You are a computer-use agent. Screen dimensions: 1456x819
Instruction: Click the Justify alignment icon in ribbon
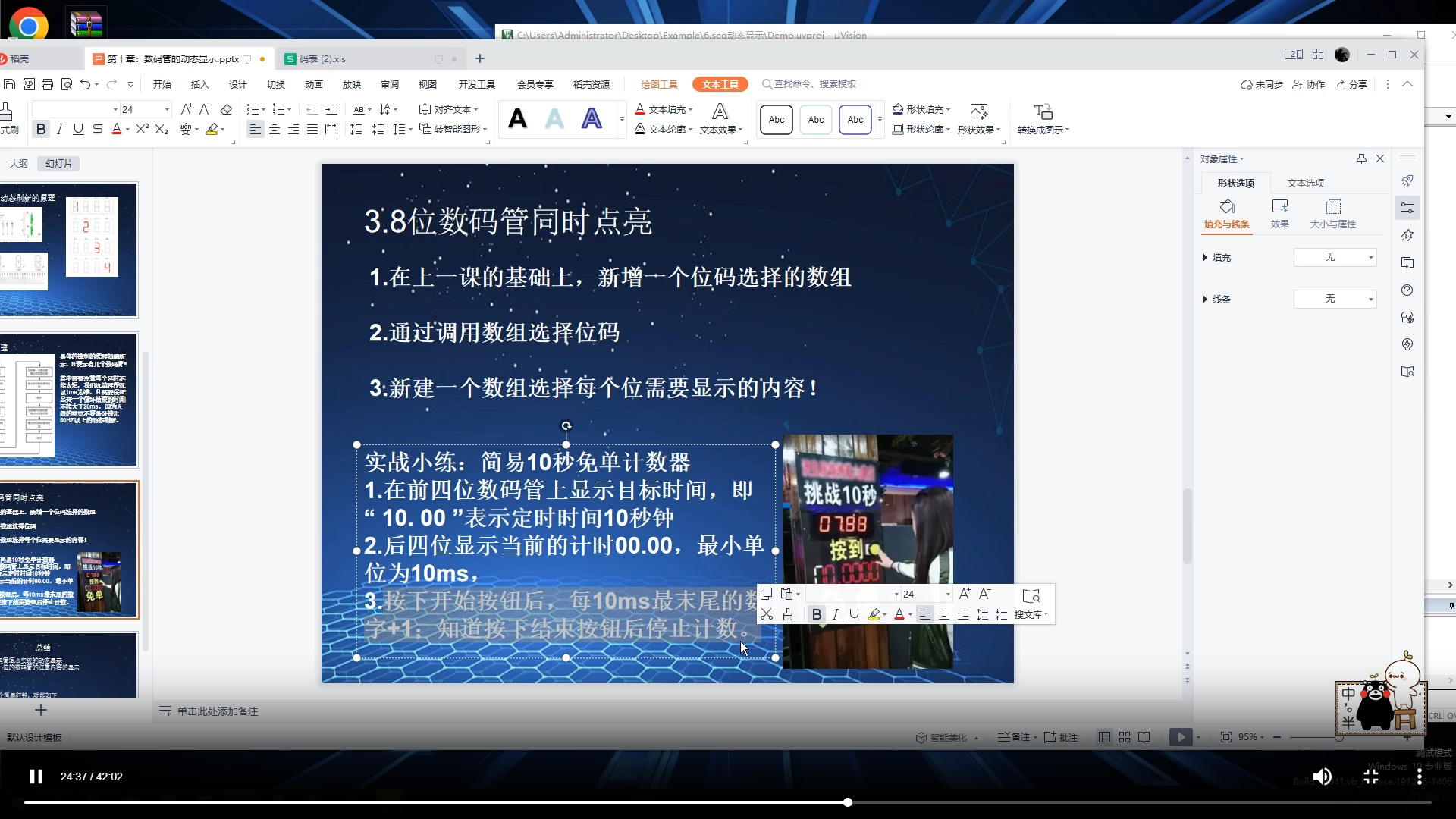[x=312, y=130]
